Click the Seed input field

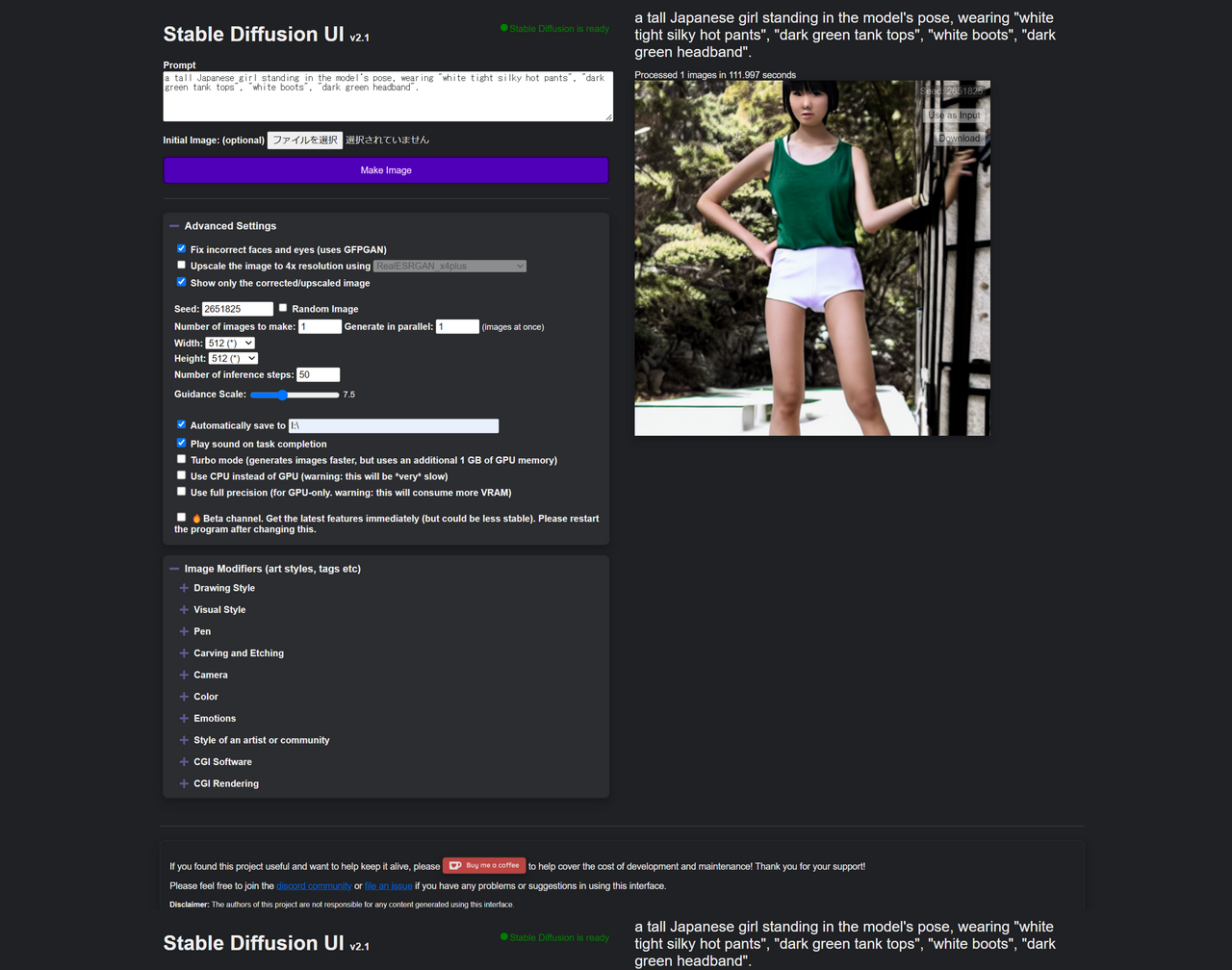coord(237,309)
